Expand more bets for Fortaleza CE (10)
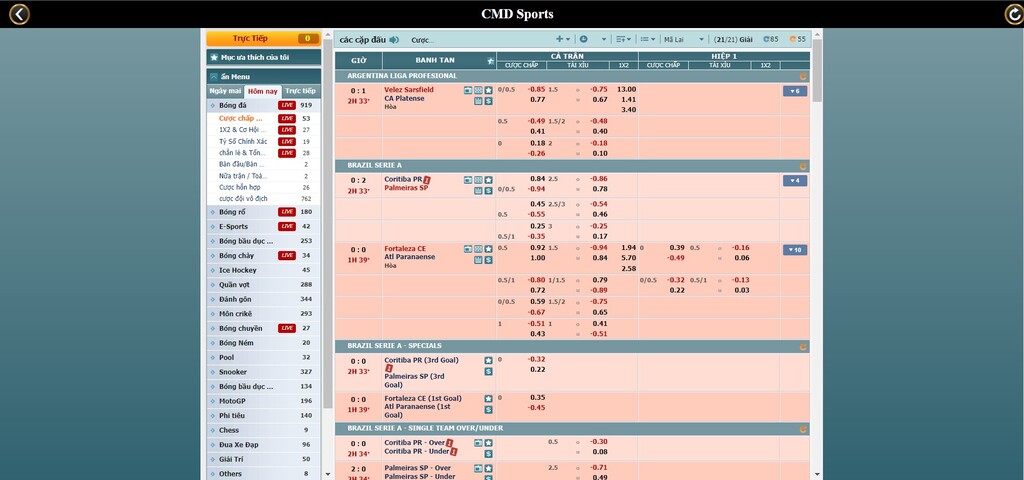The height and width of the screenshot is (480, 1024). (795, 250)
